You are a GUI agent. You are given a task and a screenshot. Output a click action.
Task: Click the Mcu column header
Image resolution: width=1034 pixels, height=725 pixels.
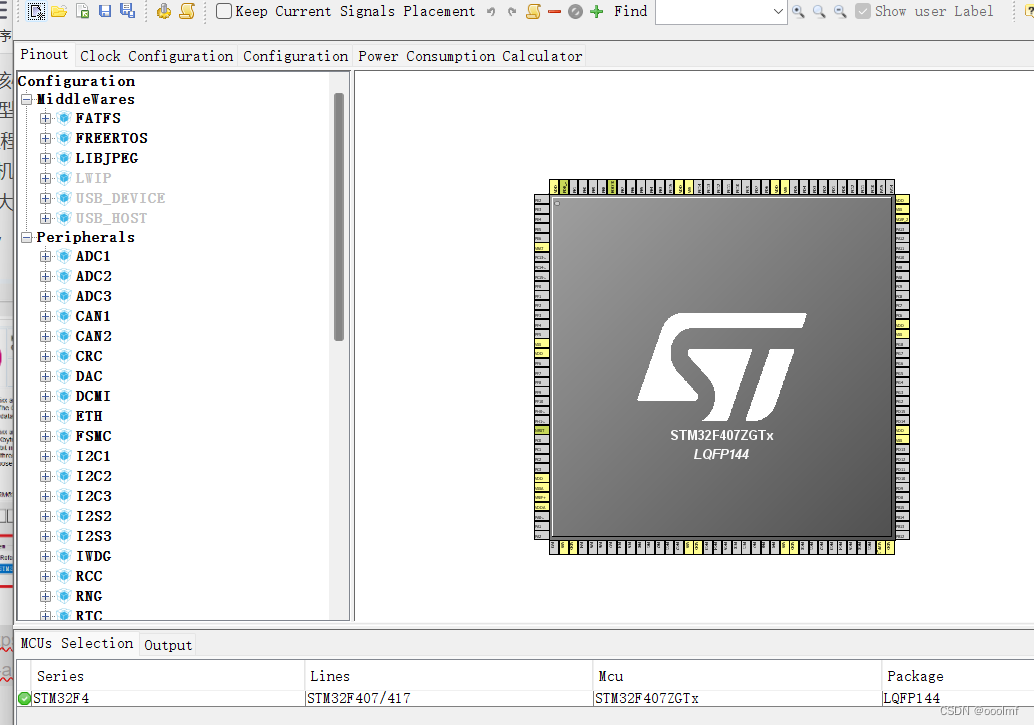click(737, 676)
